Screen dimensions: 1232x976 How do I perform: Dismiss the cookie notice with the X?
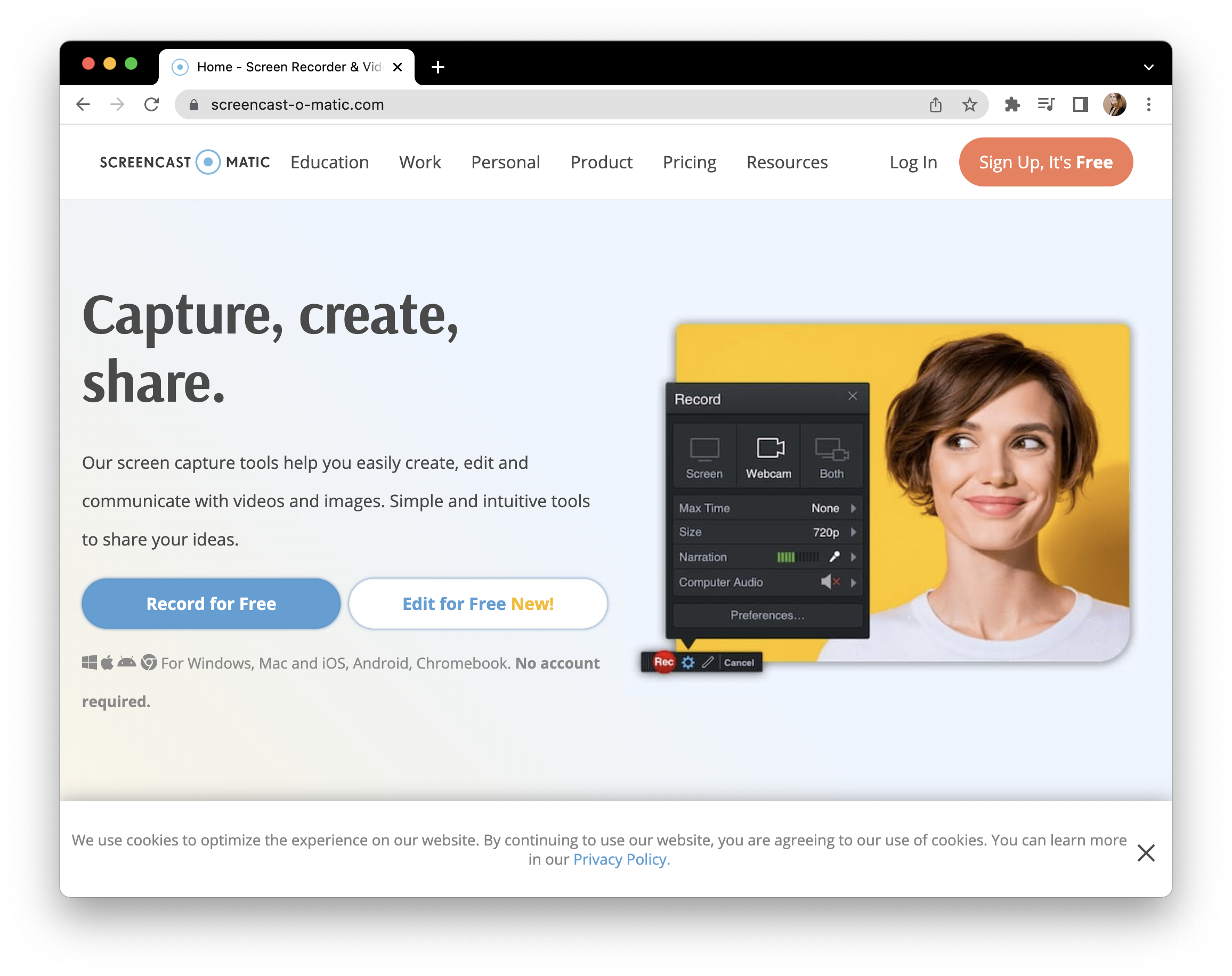[x=1146, y=853]
